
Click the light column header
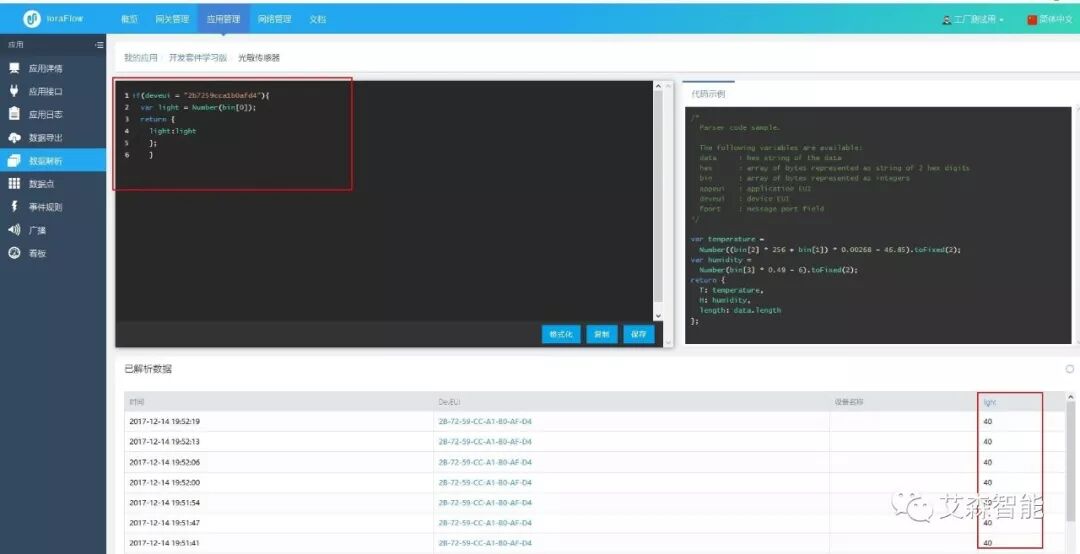pos(990,402)
